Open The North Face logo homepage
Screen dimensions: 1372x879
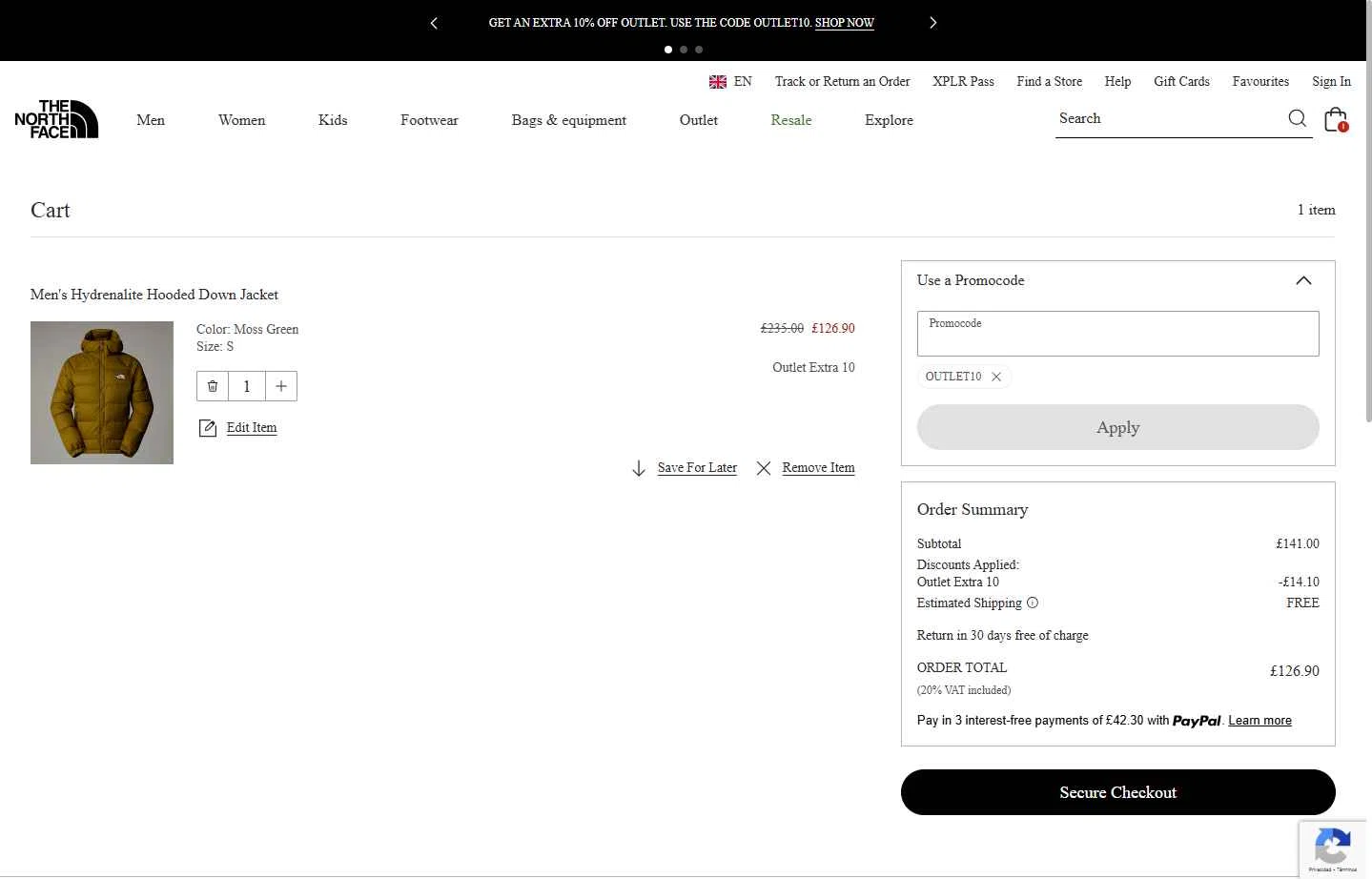(56, 119)
